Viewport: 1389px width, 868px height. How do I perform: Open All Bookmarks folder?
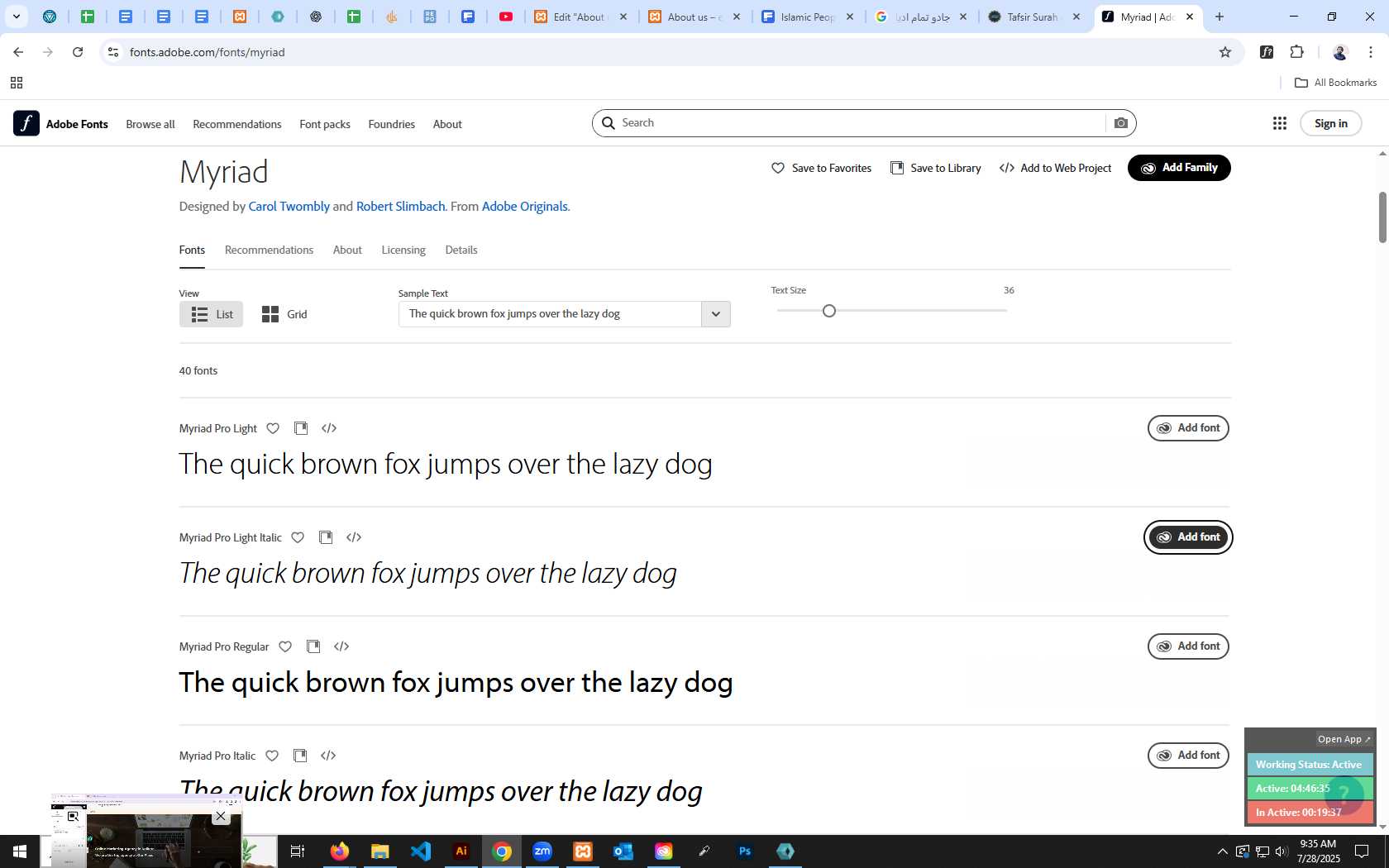pyautogui.click(x=1335, y=83)
